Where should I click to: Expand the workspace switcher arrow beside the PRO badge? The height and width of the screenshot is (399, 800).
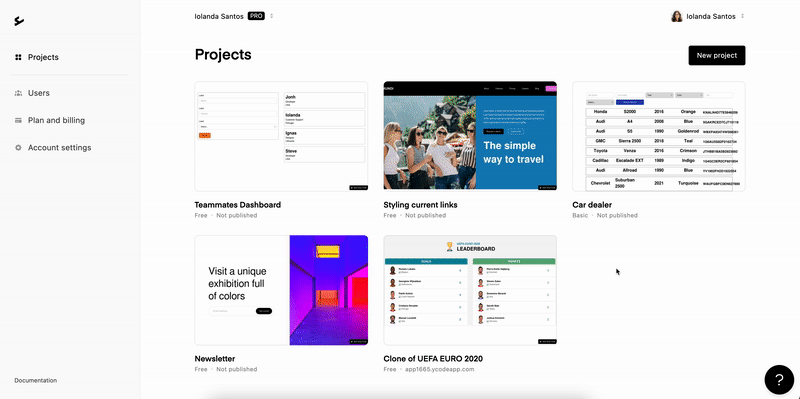pos(271,16)
